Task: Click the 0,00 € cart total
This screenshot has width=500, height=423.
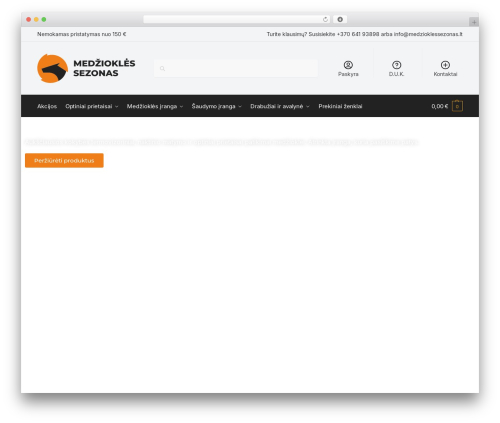Action: 440,106
